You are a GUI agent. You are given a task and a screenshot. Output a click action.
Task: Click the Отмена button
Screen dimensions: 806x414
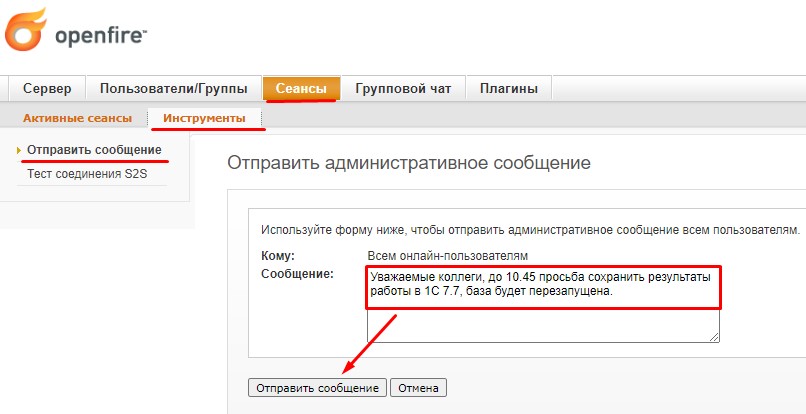click(x=419, y=387)
